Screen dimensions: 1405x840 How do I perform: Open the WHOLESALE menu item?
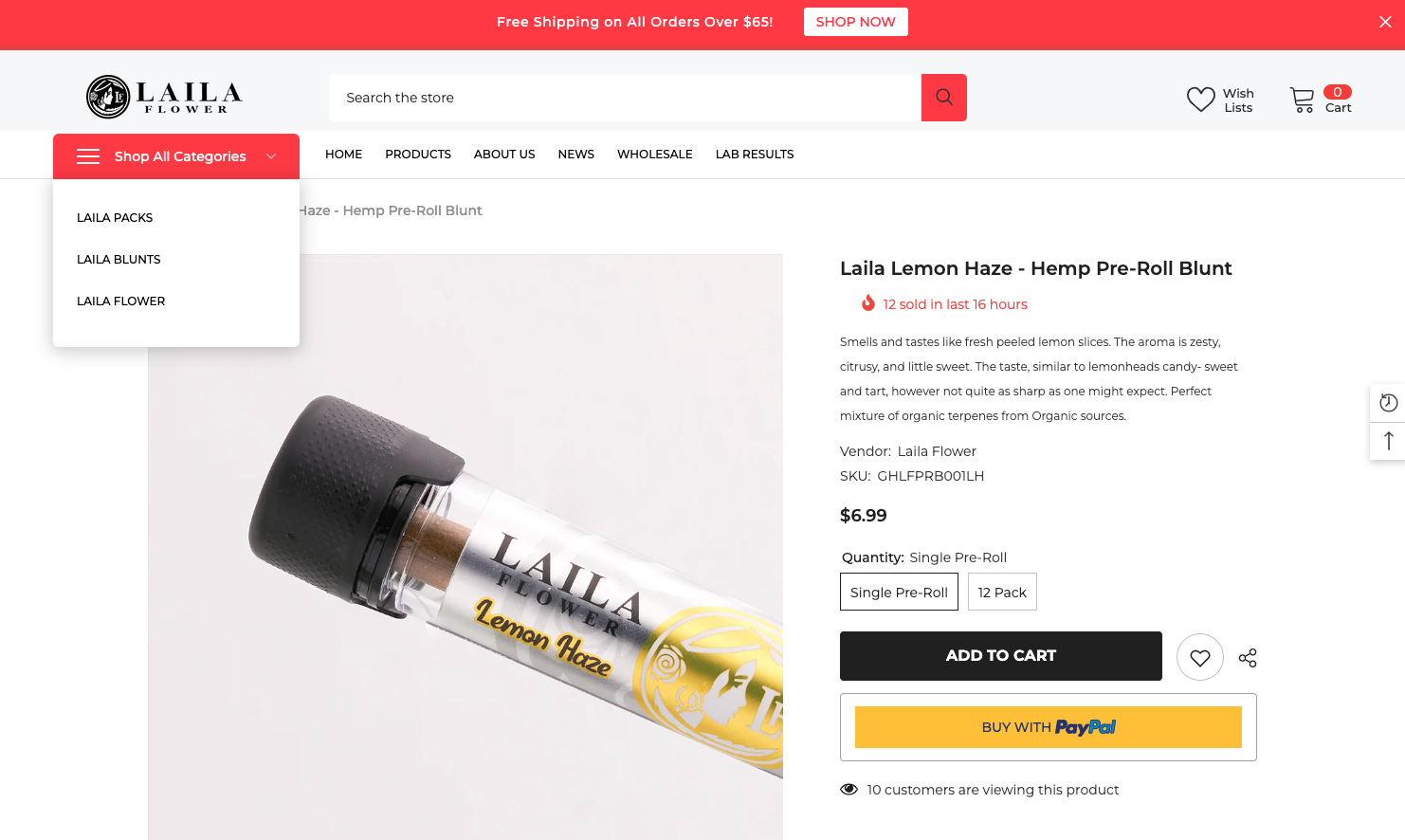655,154
